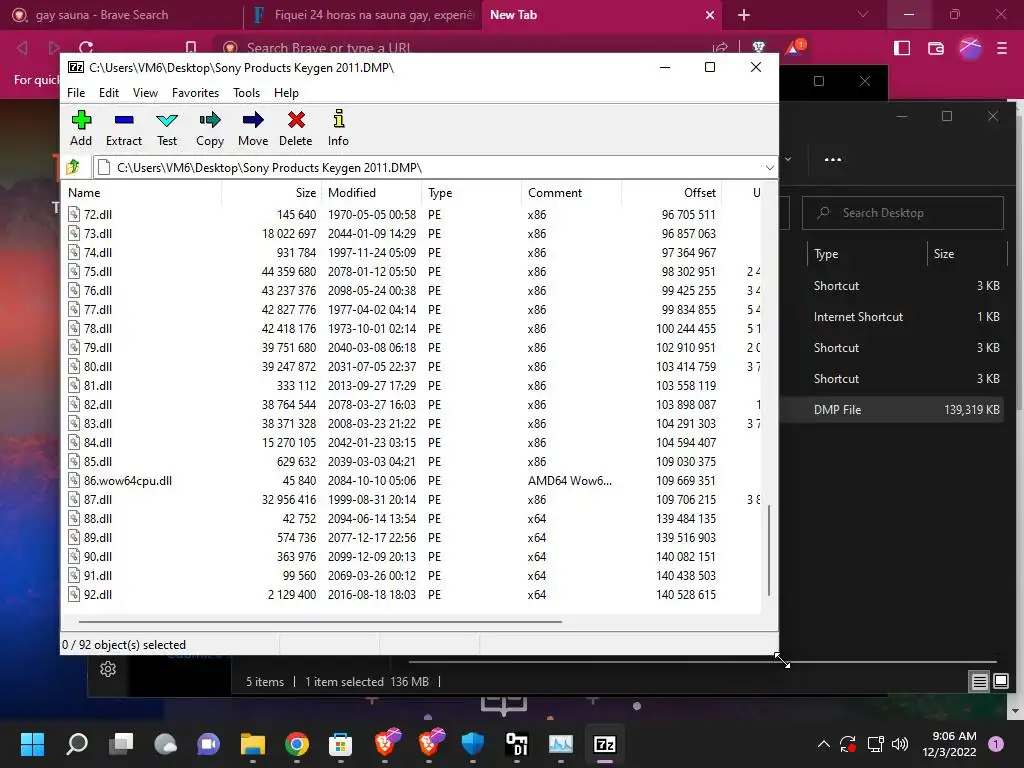This screenshot has height=768, width=1024.
Task: Choose the Move toolbar icon
Action: pyautogui.click(x=253, y=128)
